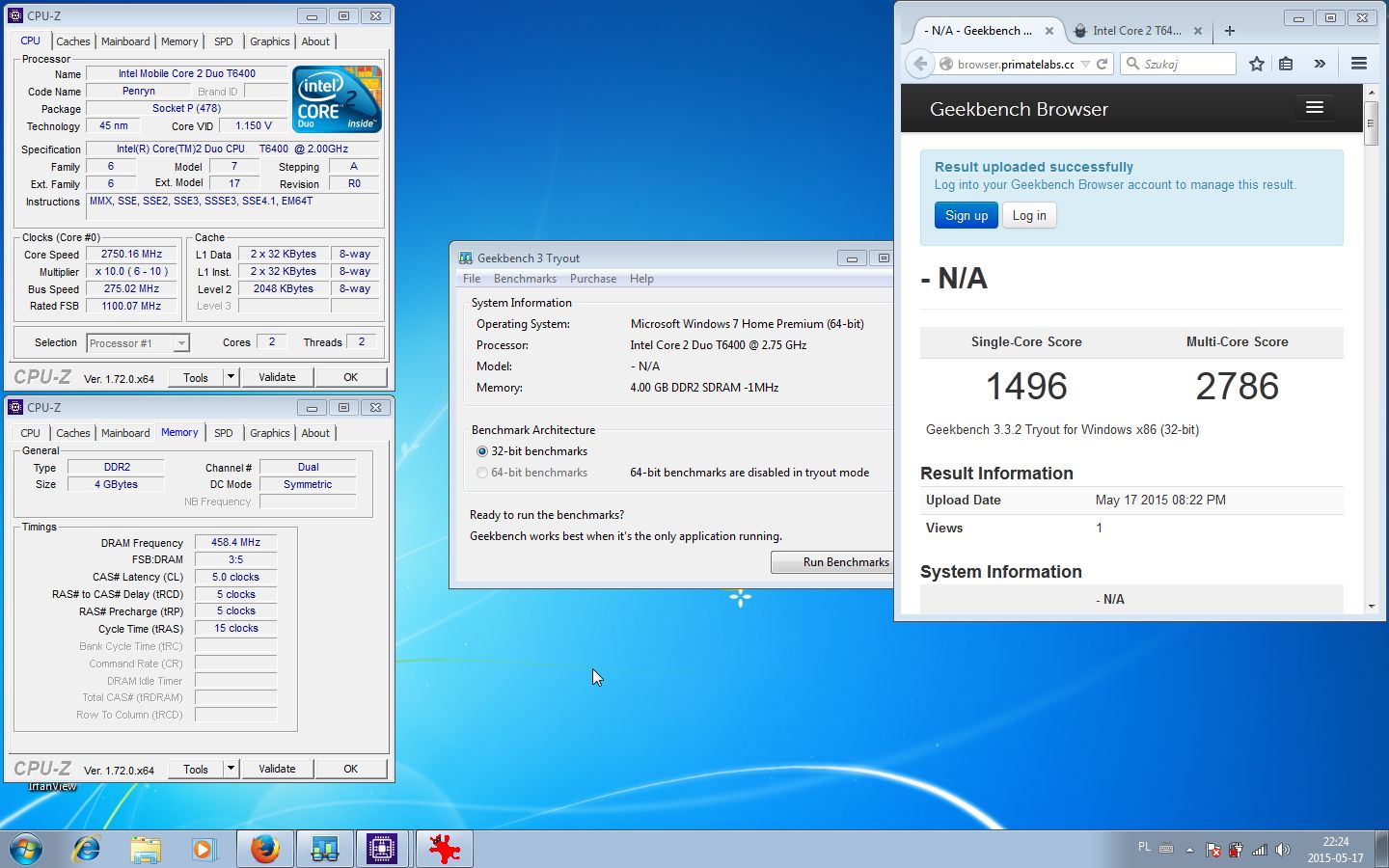Select 32-bit benchmarks radio button
The image size is (1389, 868).
pyautogui.click(x=482, y=451)
